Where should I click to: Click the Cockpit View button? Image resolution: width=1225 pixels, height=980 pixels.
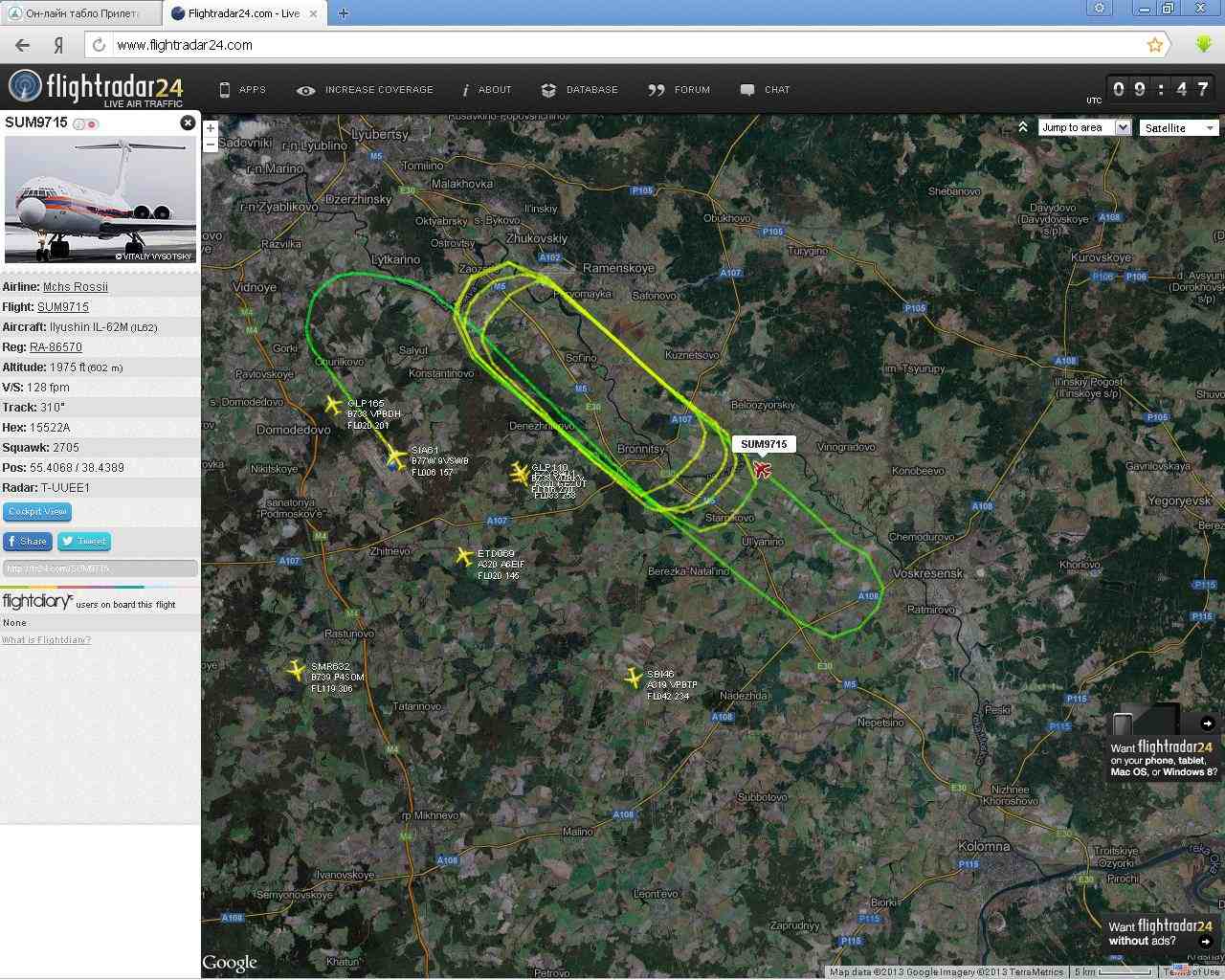37,512
